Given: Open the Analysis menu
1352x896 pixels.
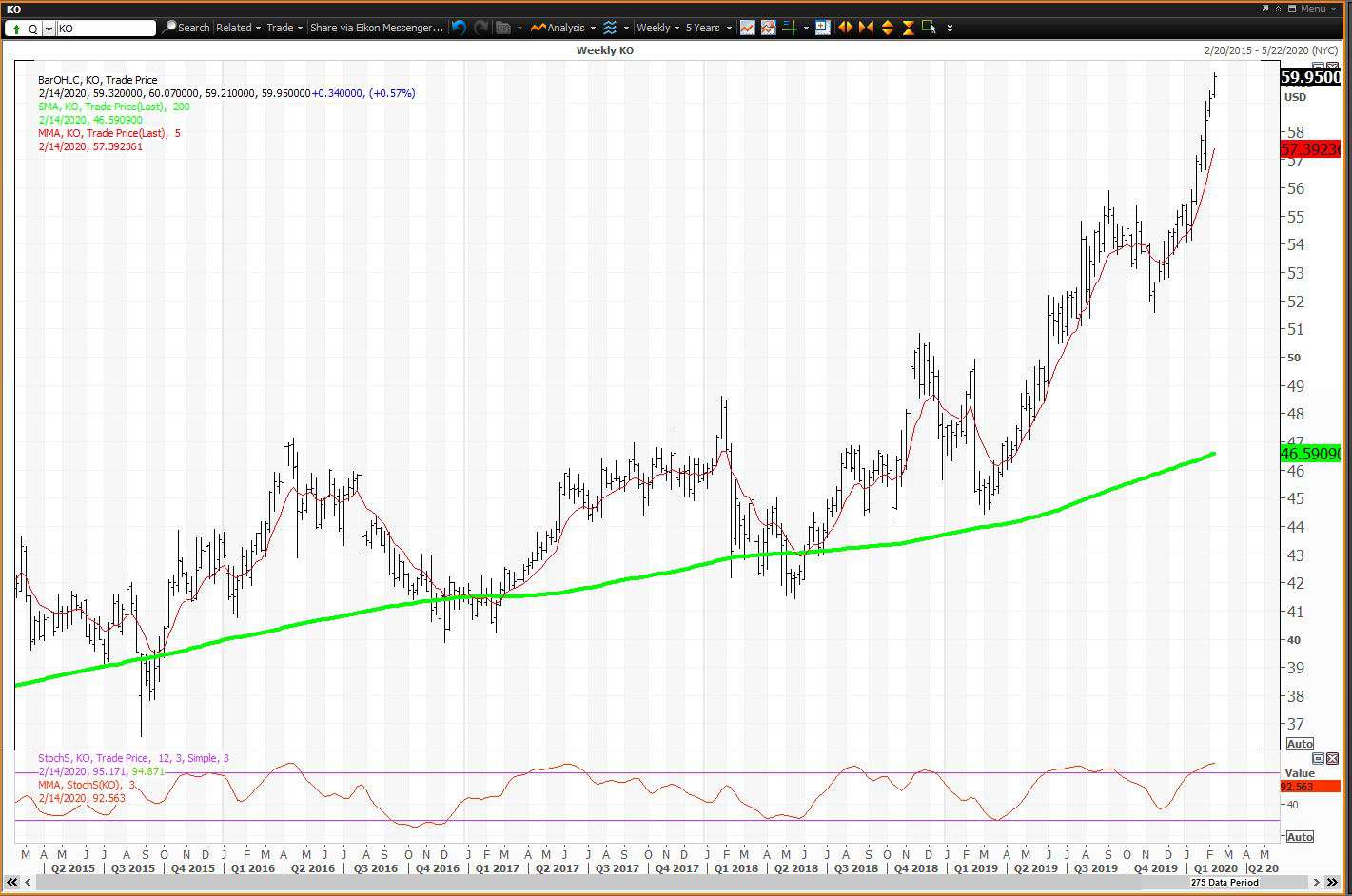Looking at the screenshot, I should (568, 28).
